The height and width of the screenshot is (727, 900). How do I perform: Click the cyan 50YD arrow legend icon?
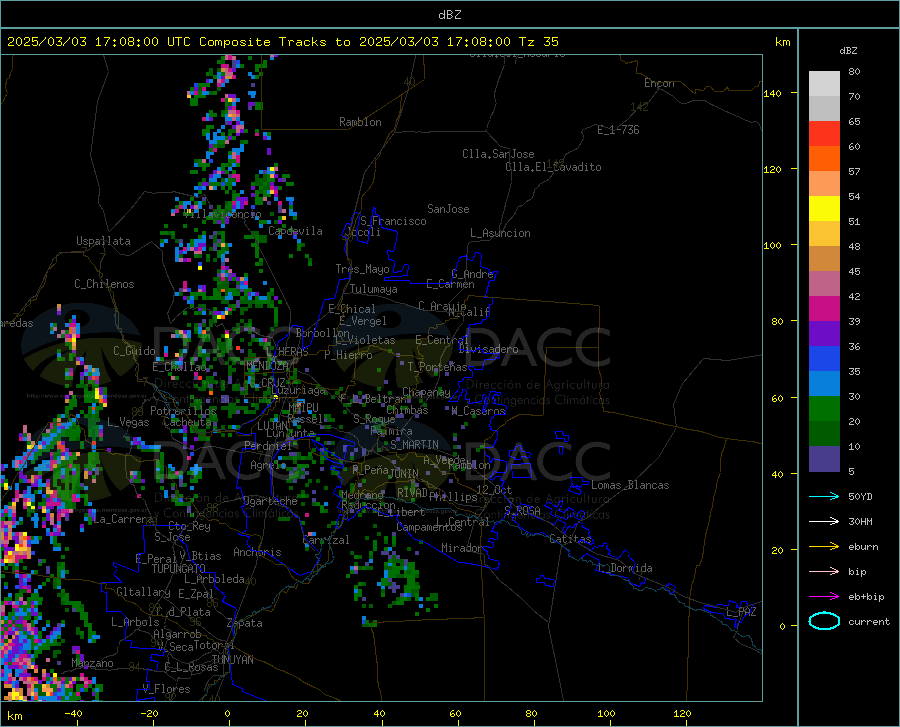click(x=824, y=496)
